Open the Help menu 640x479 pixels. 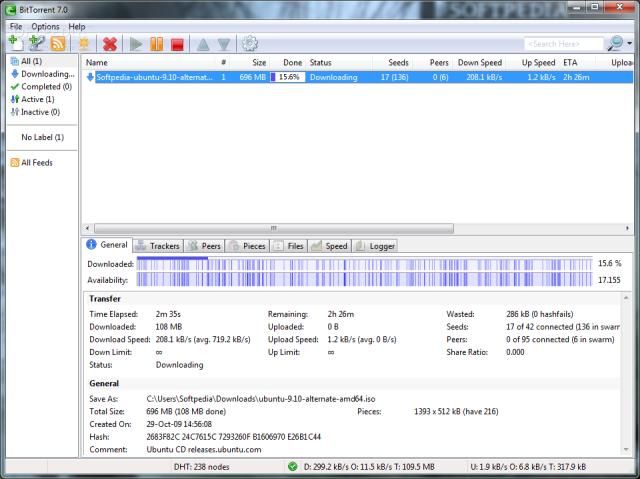[x=77, y=26]
